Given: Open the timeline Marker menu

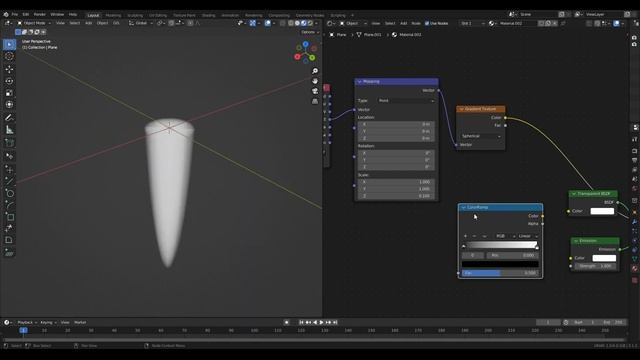Looking at the screenshot, I should click(x=80, y=322).
